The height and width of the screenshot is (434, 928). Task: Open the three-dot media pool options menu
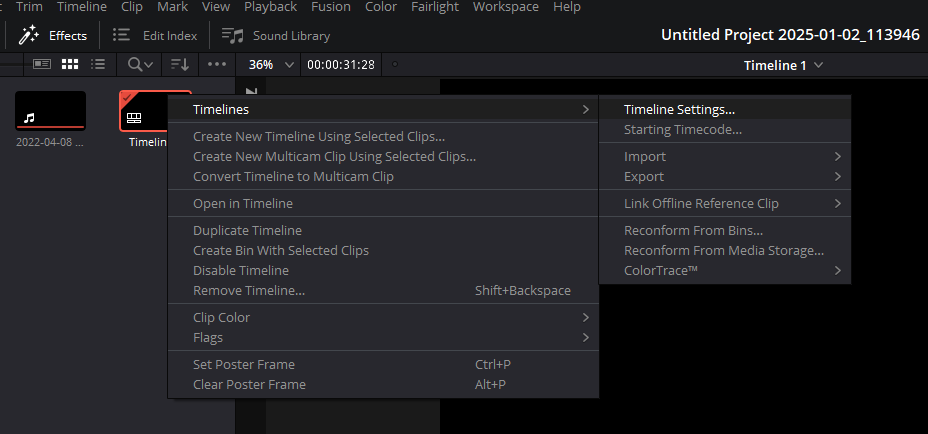(216, 64)
